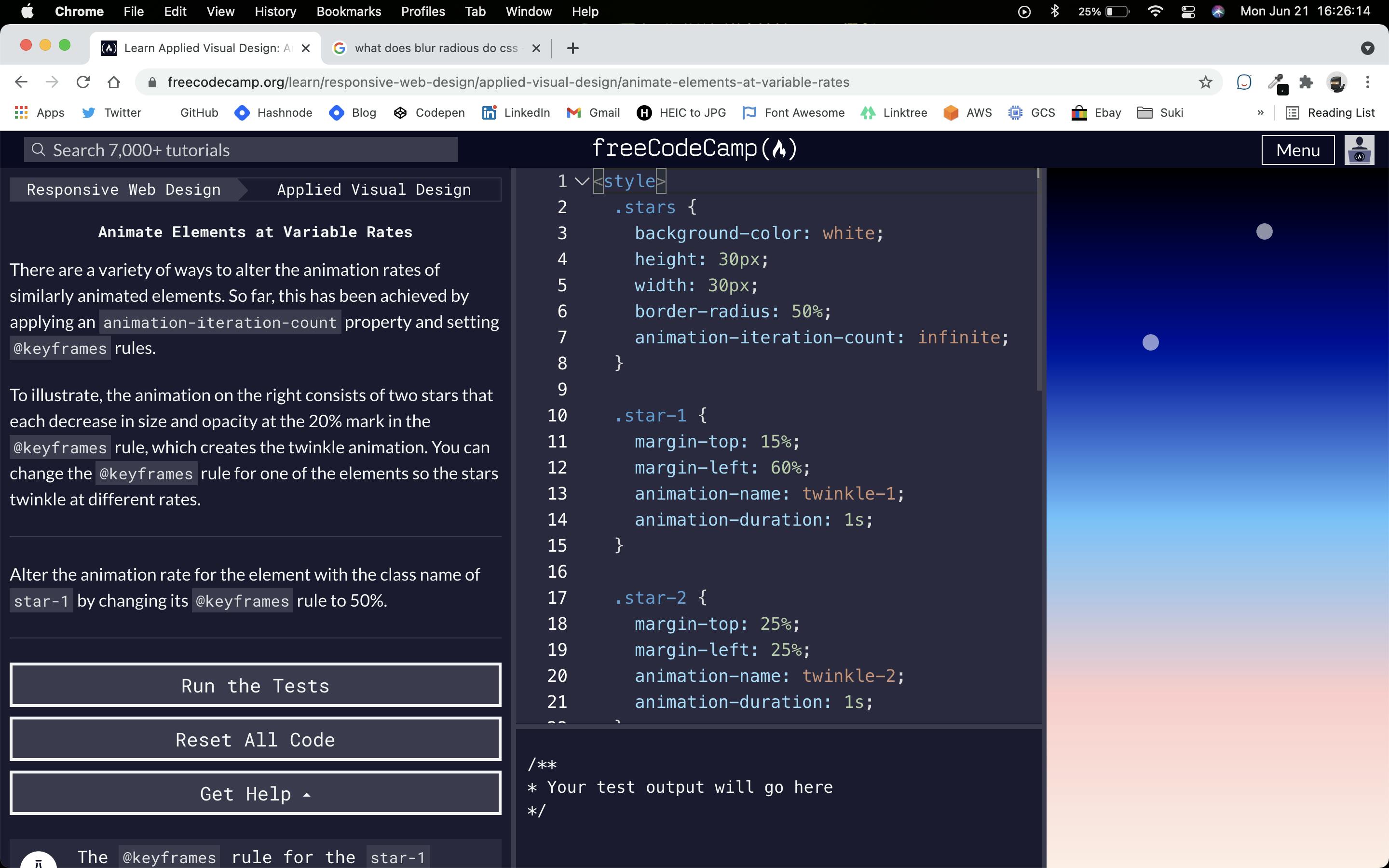The width and height of the screenshot is (1389, 868).
Task: Open the Blog bookmark
Action: [353, 112]
